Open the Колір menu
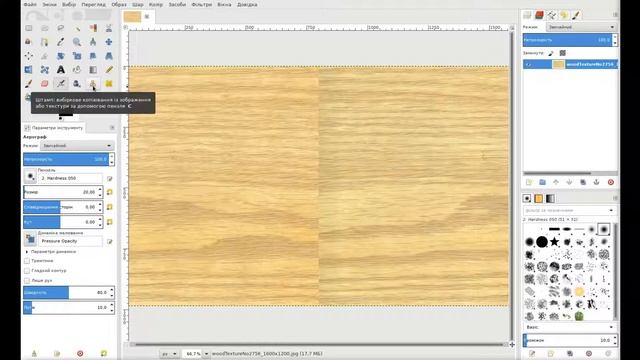The image size is (640, 360). click(156, 4)
